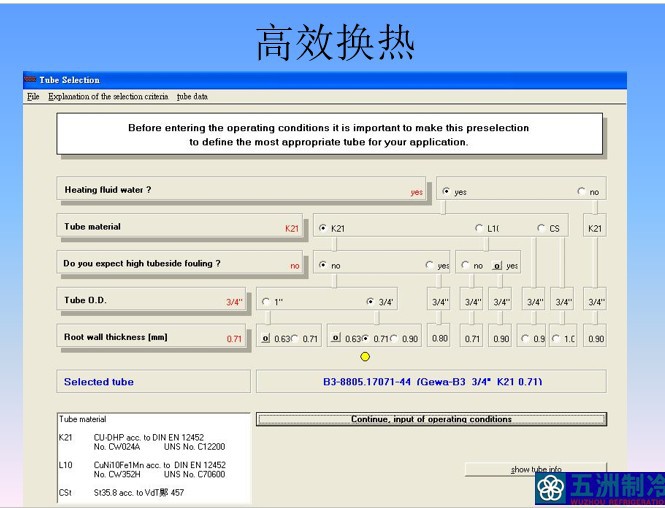The image size is (665, 508).
Task: Select the 3/4" tube O.D. radio button
Action: click(370, 301)
